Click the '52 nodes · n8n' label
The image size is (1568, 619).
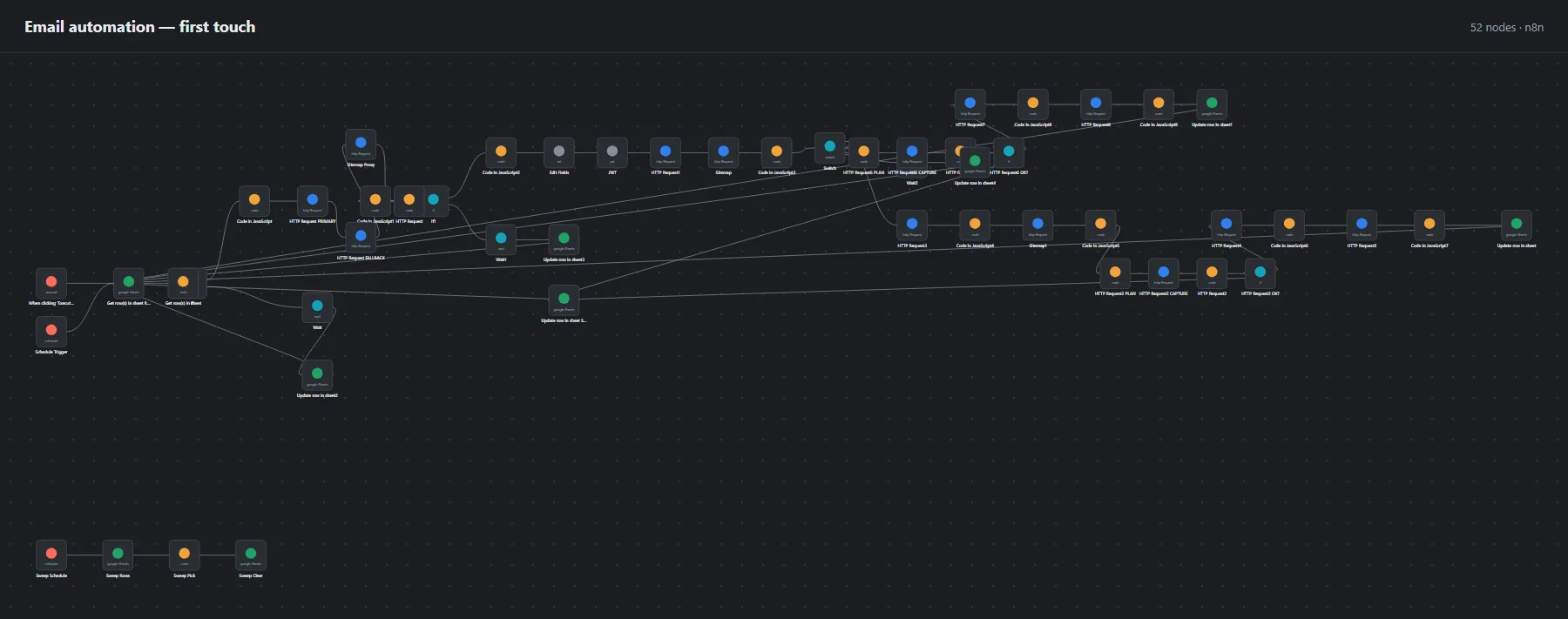pos(1507,28)
